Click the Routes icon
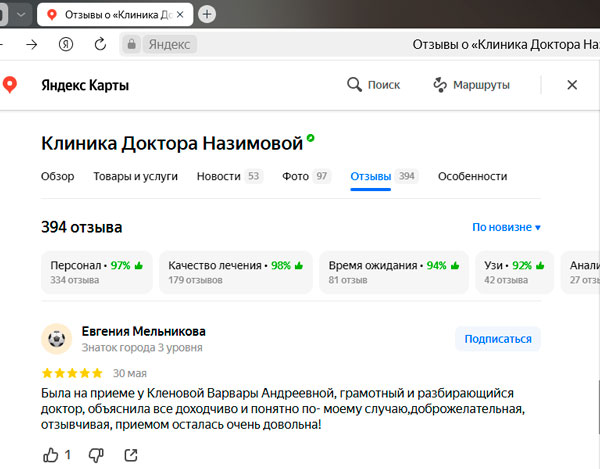 tap(440, 85)
